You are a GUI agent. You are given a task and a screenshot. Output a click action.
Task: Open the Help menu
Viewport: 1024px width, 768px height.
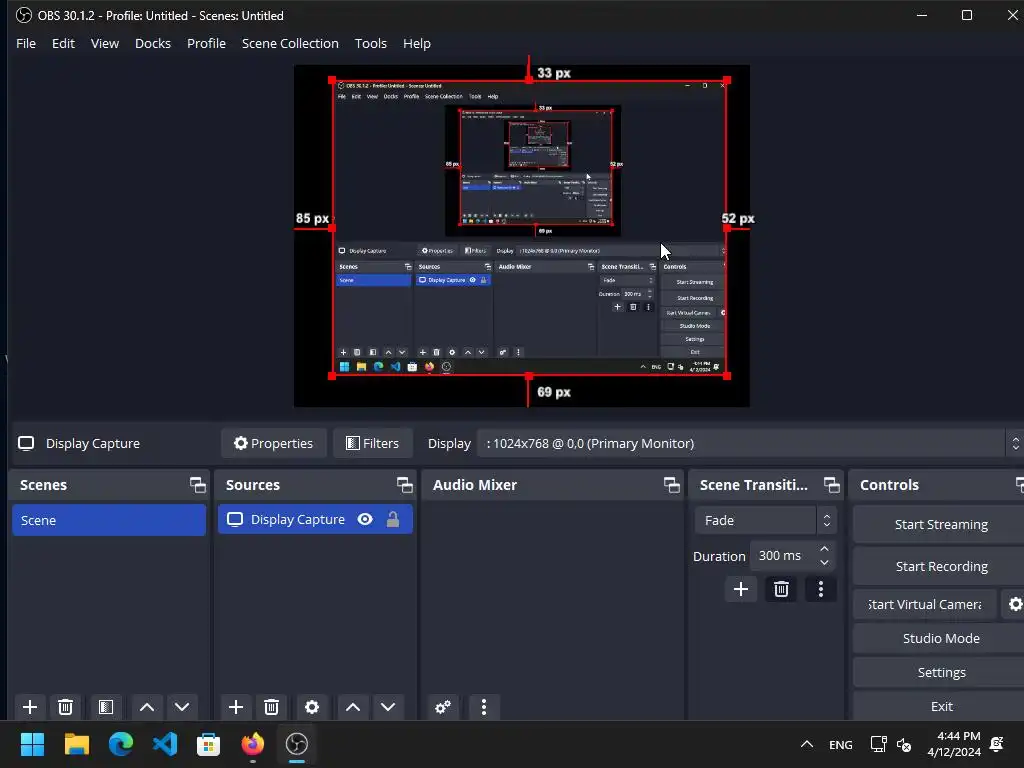417,43
